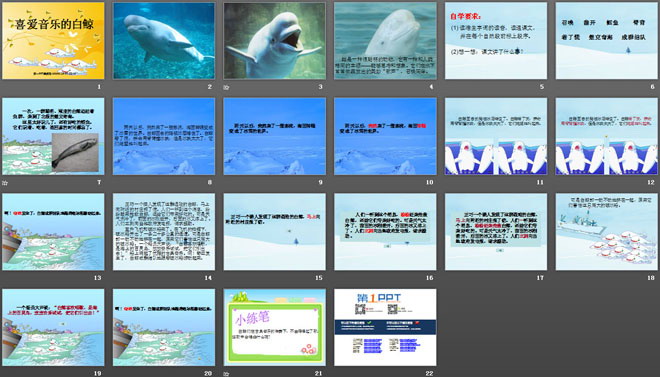Click the animation star icon below slide 3

coord(226,88)
